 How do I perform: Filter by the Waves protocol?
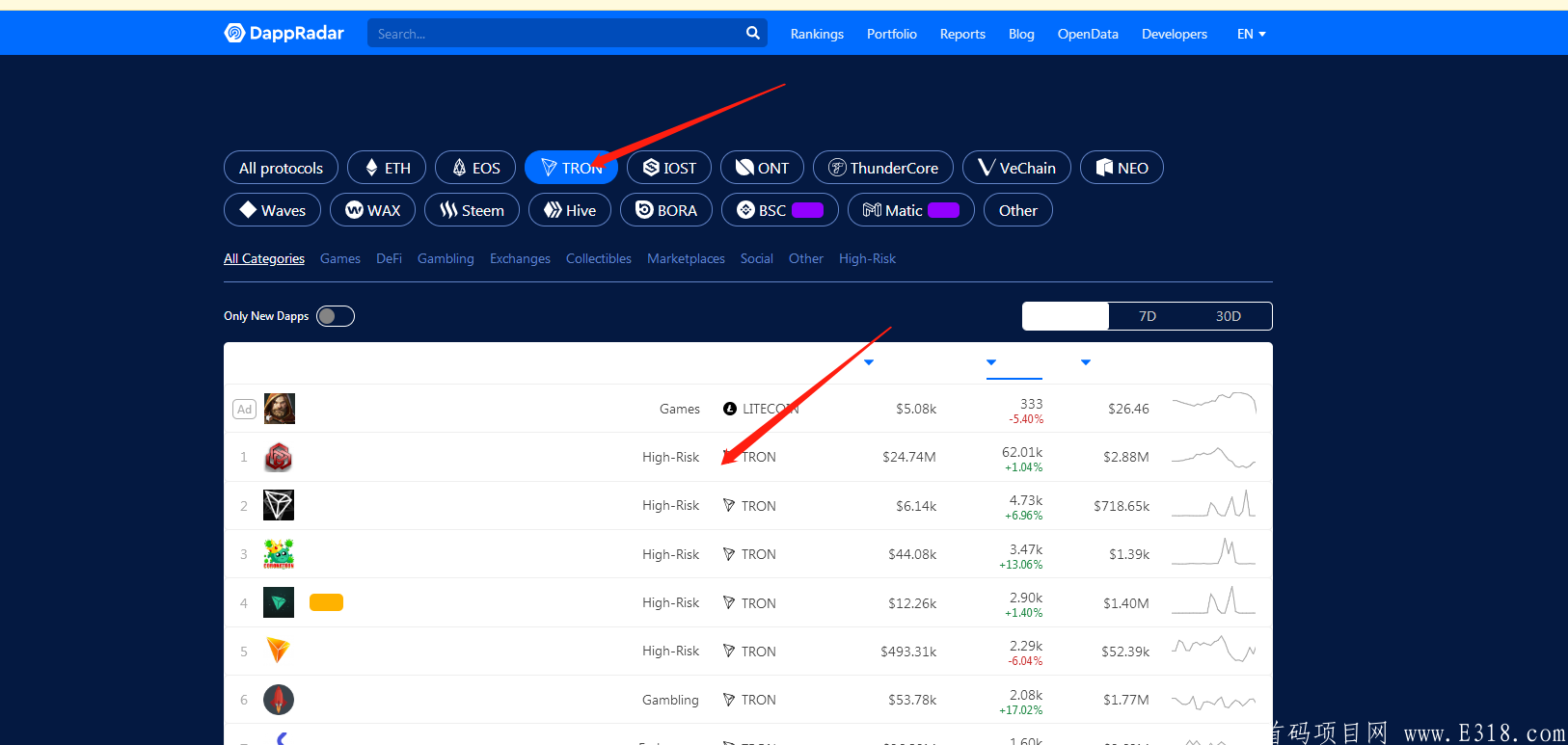[272, 210]
